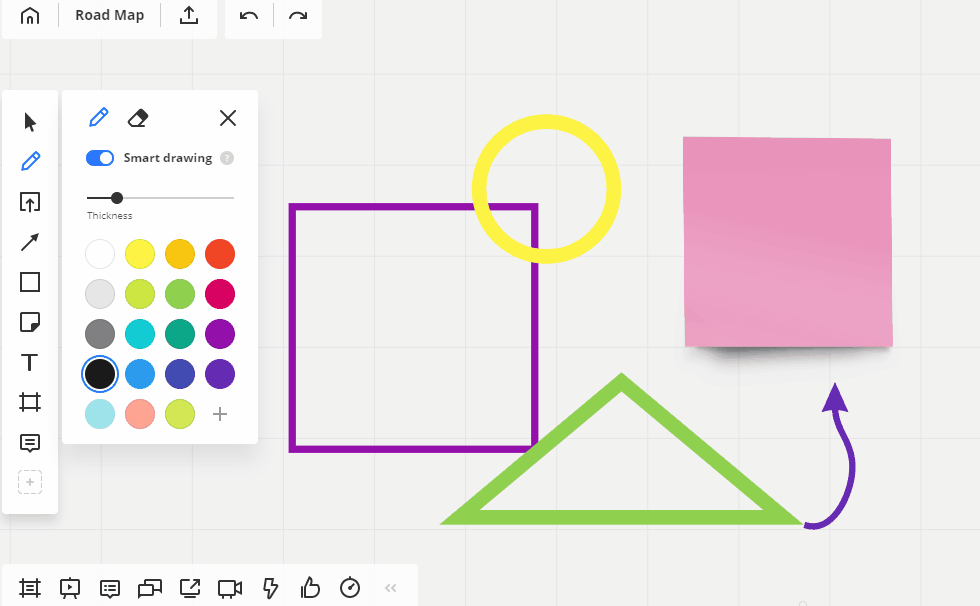Viewport: 980px width, 606px height.
Task: Click the export board icon
Action: [188, 16]
